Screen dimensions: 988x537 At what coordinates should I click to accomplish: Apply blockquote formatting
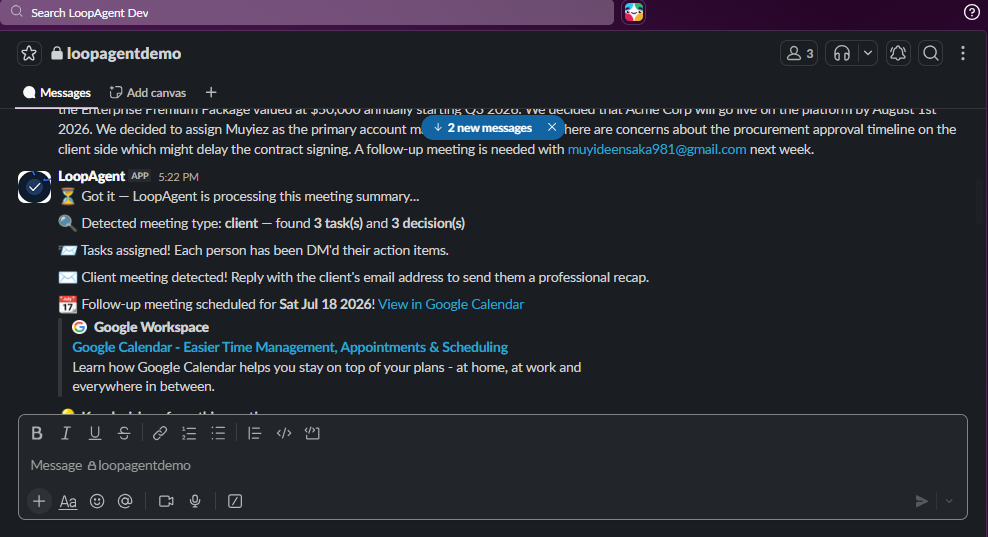[x=254, y=433]
